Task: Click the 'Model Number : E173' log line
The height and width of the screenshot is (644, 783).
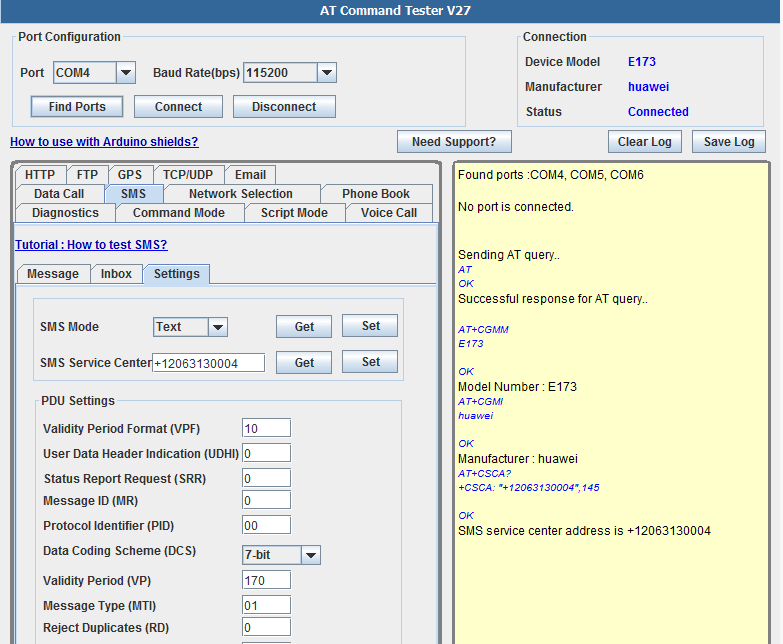Action: (517, 387)
